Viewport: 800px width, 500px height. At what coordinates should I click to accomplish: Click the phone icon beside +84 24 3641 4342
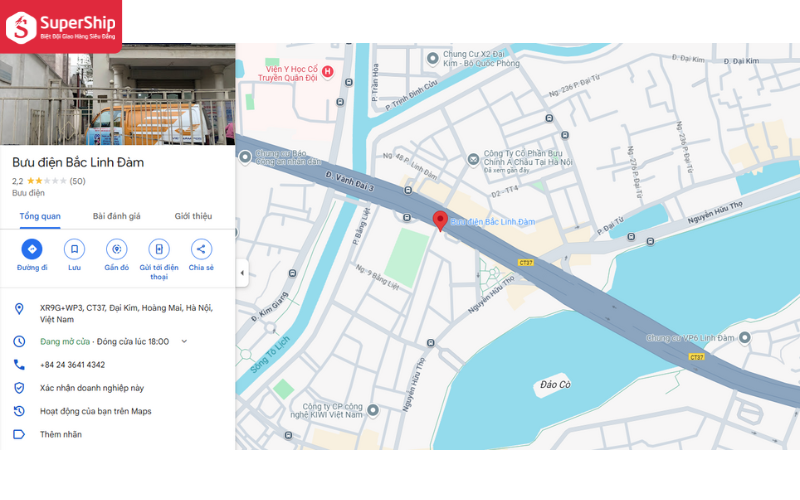pos(19,364)
